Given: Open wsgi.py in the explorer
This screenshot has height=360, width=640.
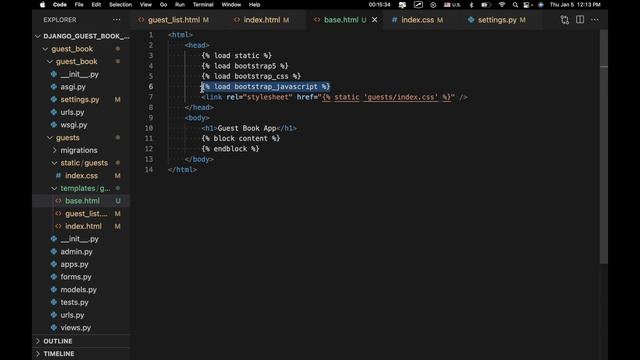Looking at the screenshot, I should (x=73, y=125).
